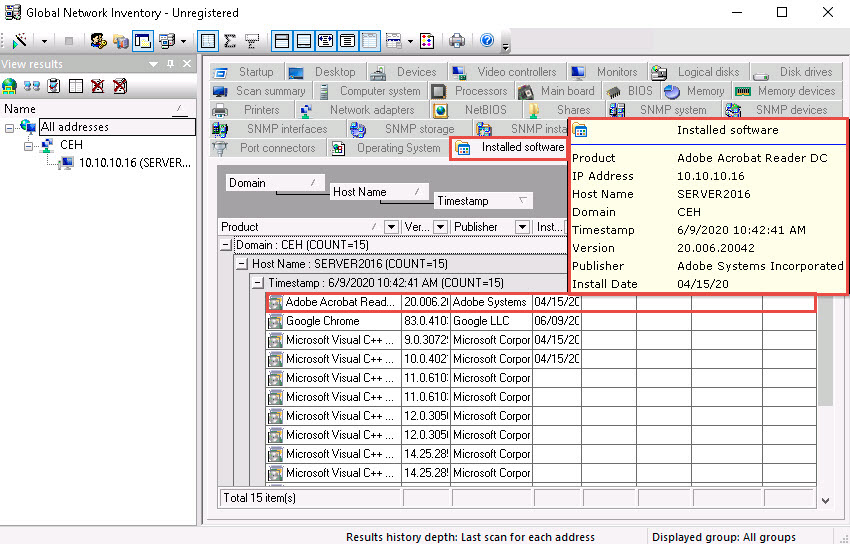This screenshot has height=544, width=850.
Task: Toggle the bottom-pane layout button
Action: click(304, 41)
